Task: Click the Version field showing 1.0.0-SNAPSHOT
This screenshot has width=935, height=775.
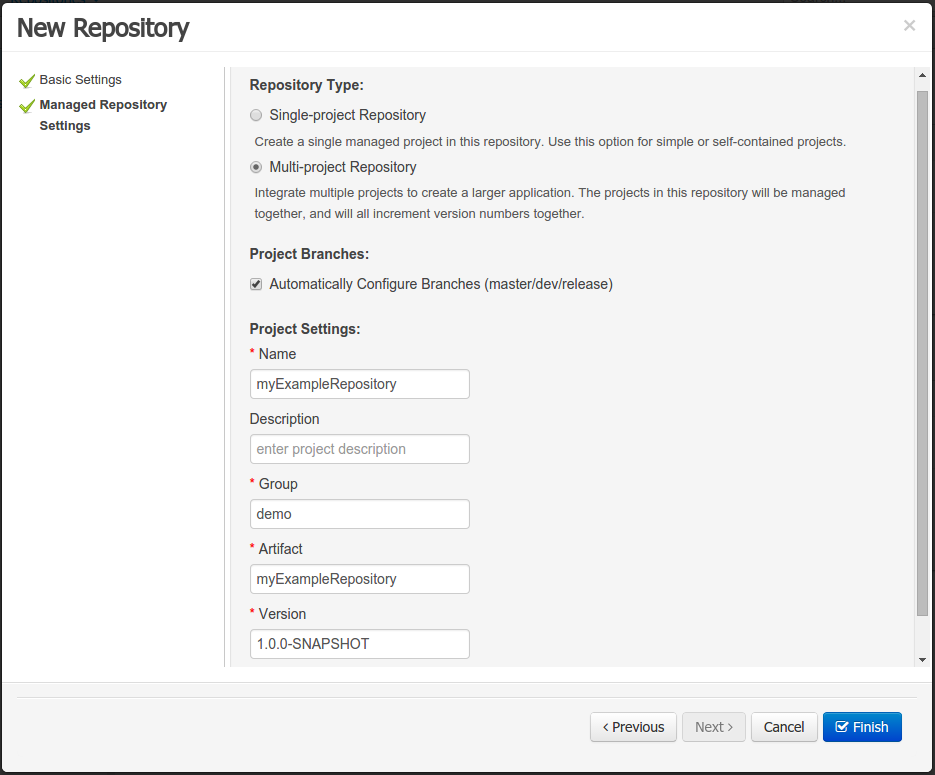Action: click(x=359, y=644)
